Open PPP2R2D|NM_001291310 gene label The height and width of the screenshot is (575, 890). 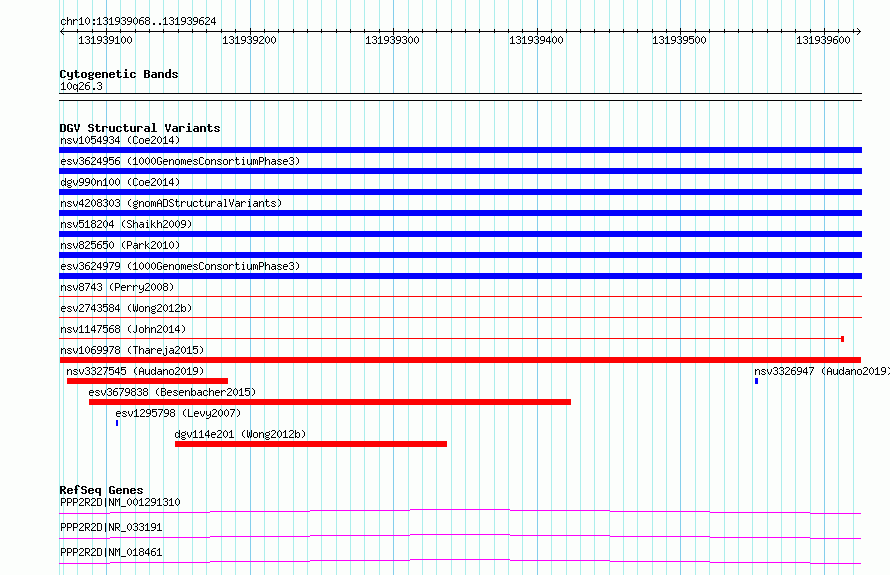click(120, 502)
